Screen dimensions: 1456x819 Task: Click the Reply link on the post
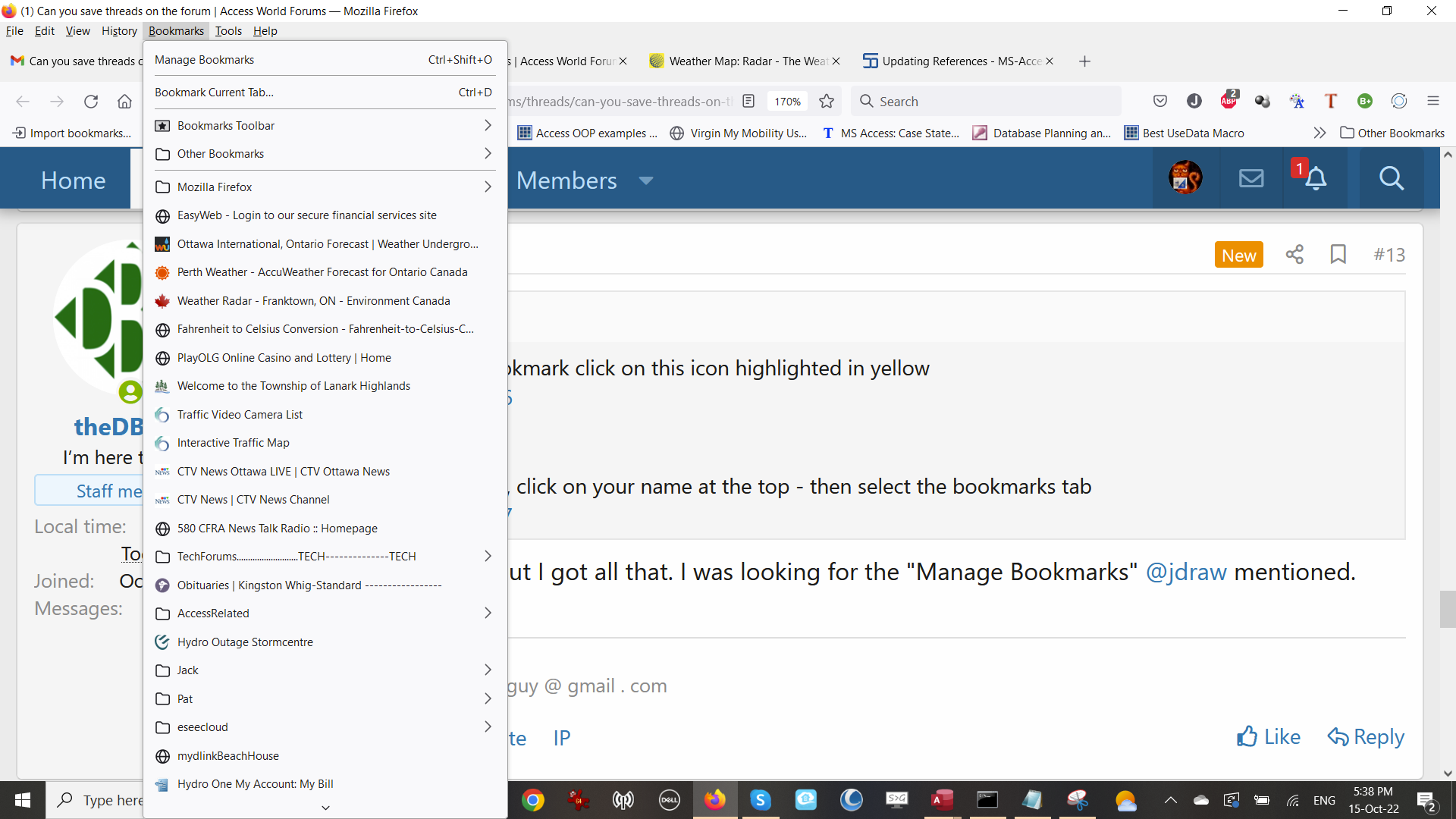coord(1366,737)
